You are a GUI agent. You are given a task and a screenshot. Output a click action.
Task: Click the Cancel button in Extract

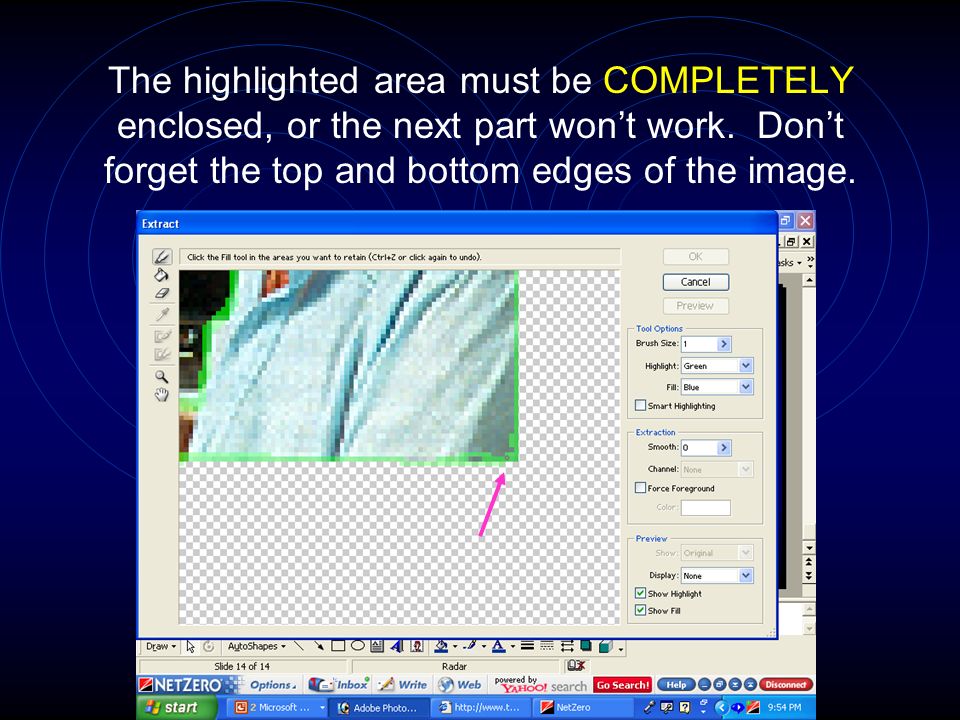tap(696, 282)
